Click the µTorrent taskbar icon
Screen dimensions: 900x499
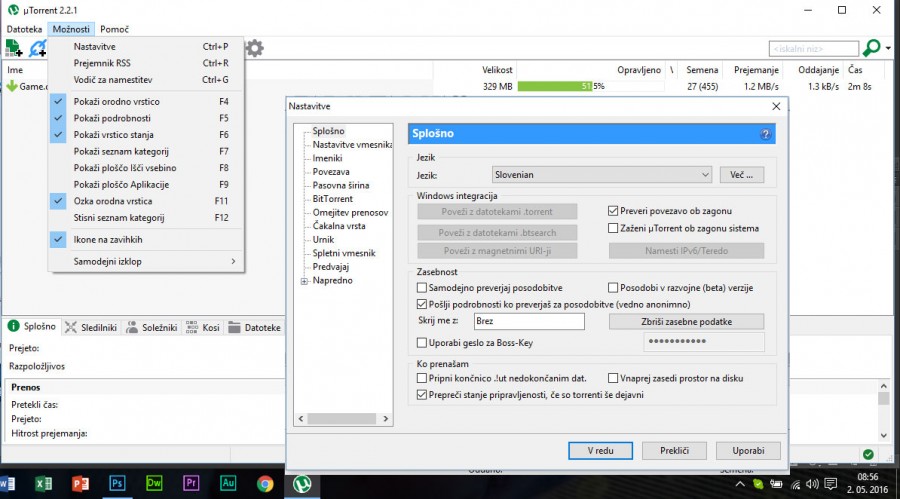tap(301, 484)
